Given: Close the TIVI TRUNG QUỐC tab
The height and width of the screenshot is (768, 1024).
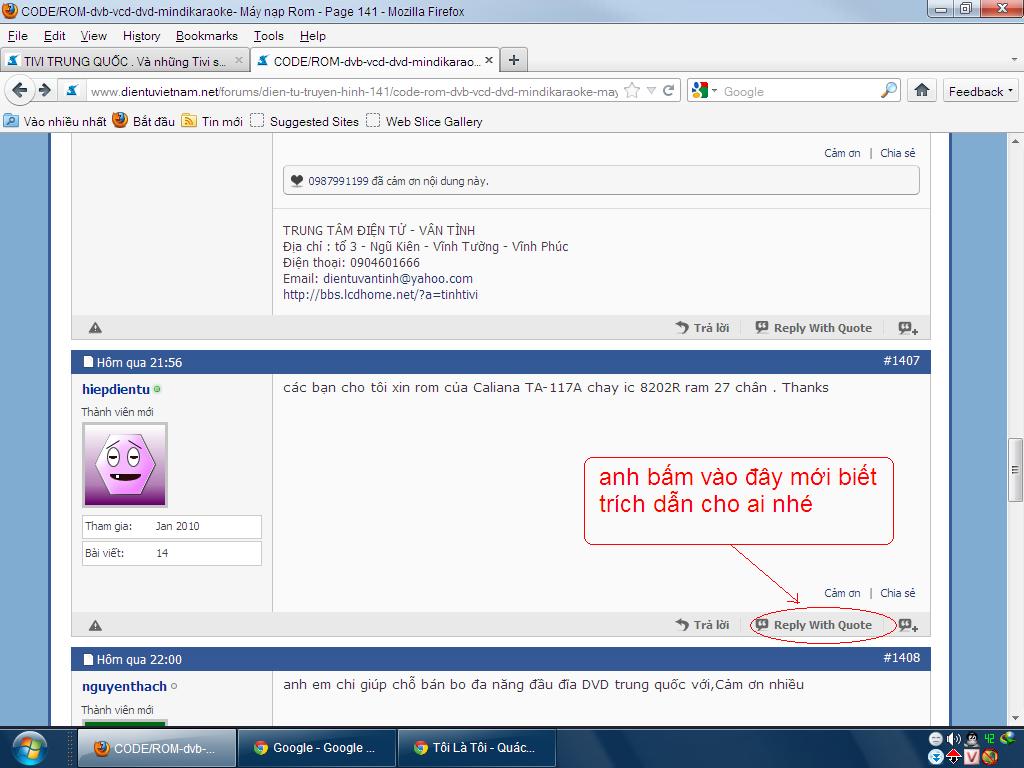Looking at the screenshot, I should tap(239, 61).
